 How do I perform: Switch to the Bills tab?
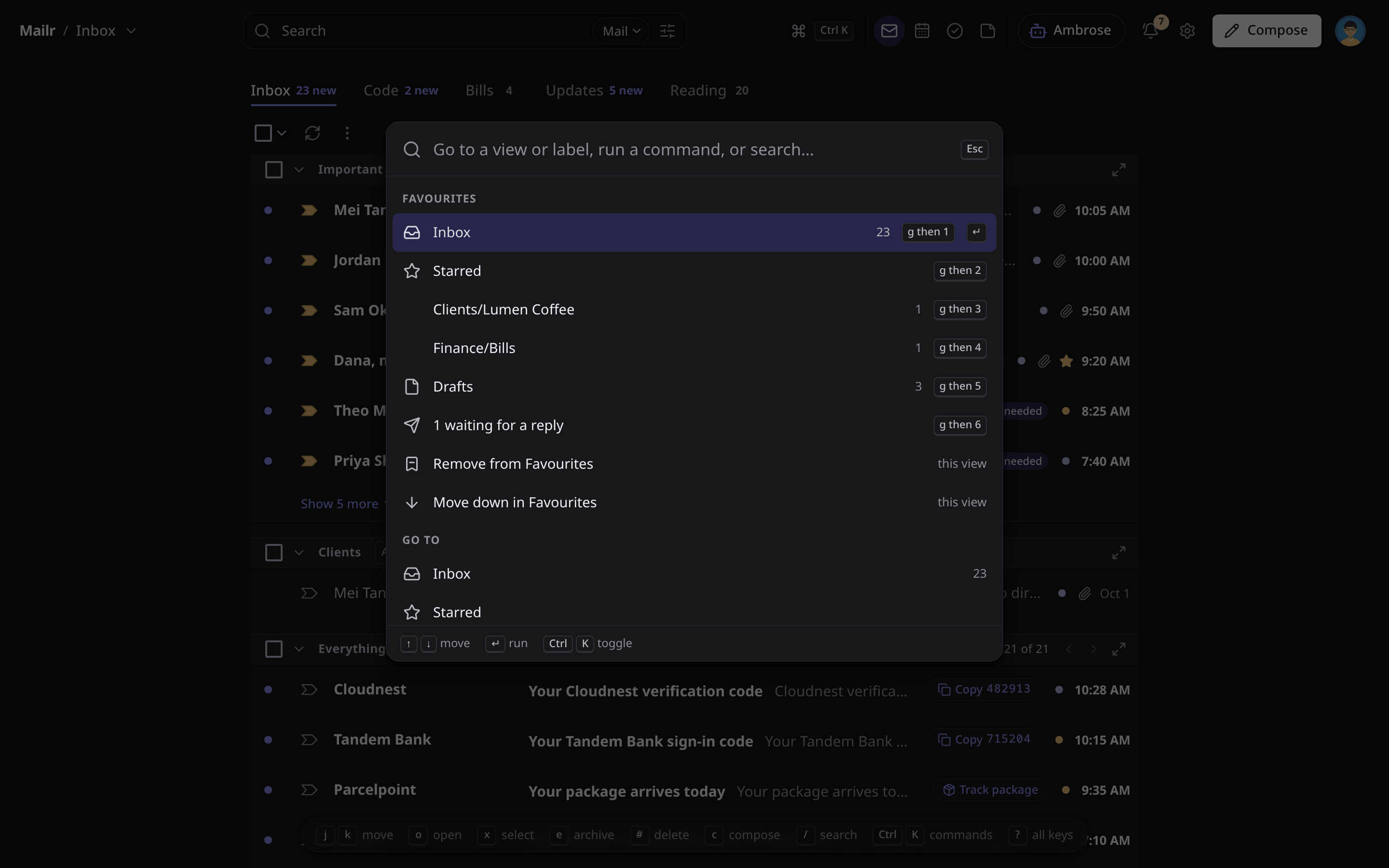(x=489, y=91)
